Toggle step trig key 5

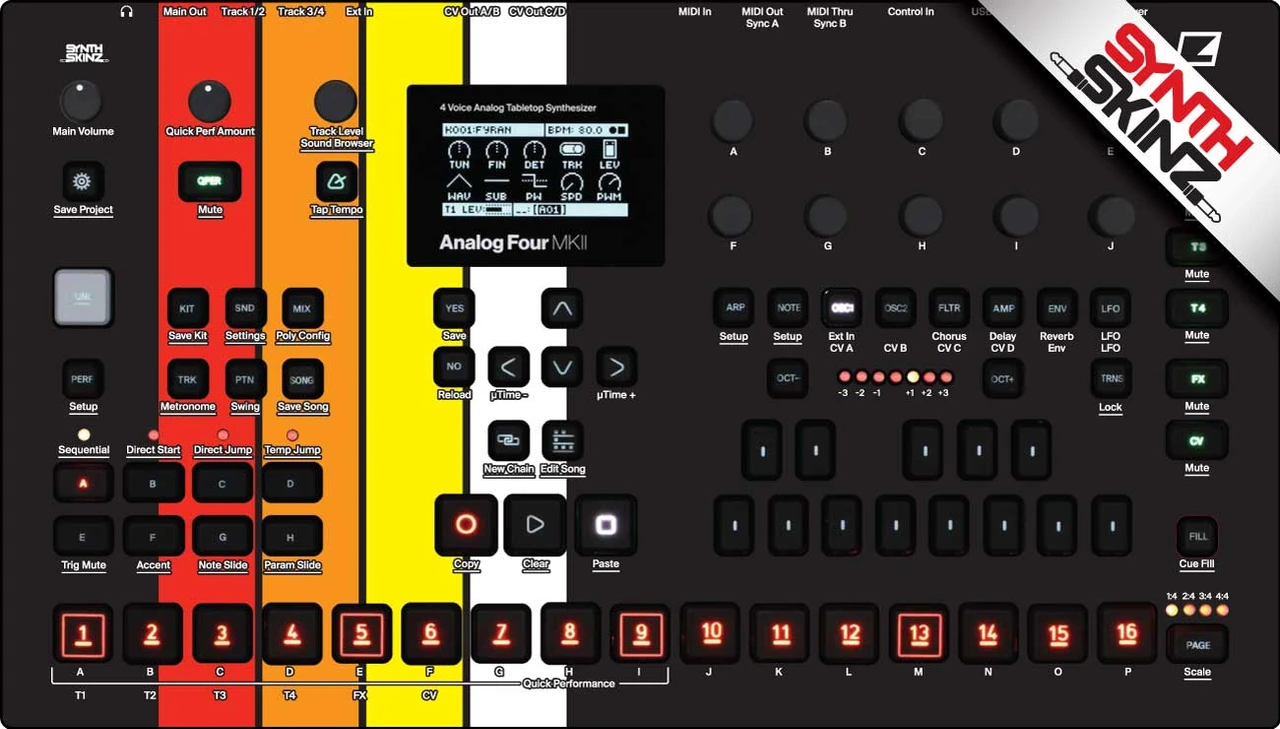(x=362, y=633)
